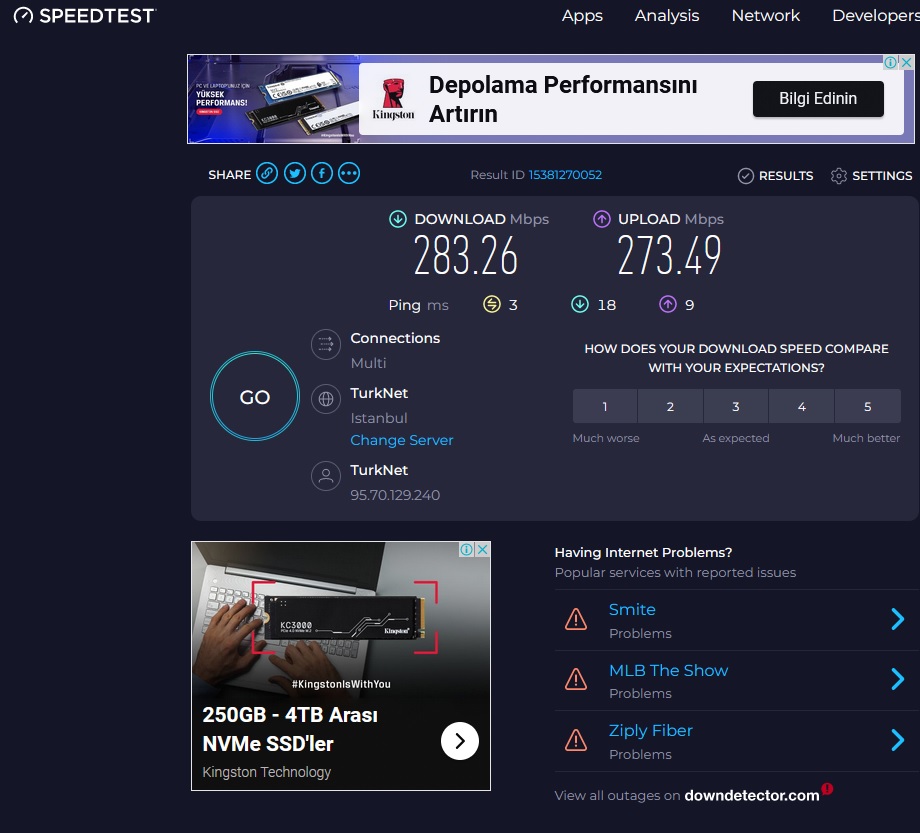This screenshot has height=833, width=920.
Task: Click the server globe icon
Action: pyautogui.click(x=326, y=399)
